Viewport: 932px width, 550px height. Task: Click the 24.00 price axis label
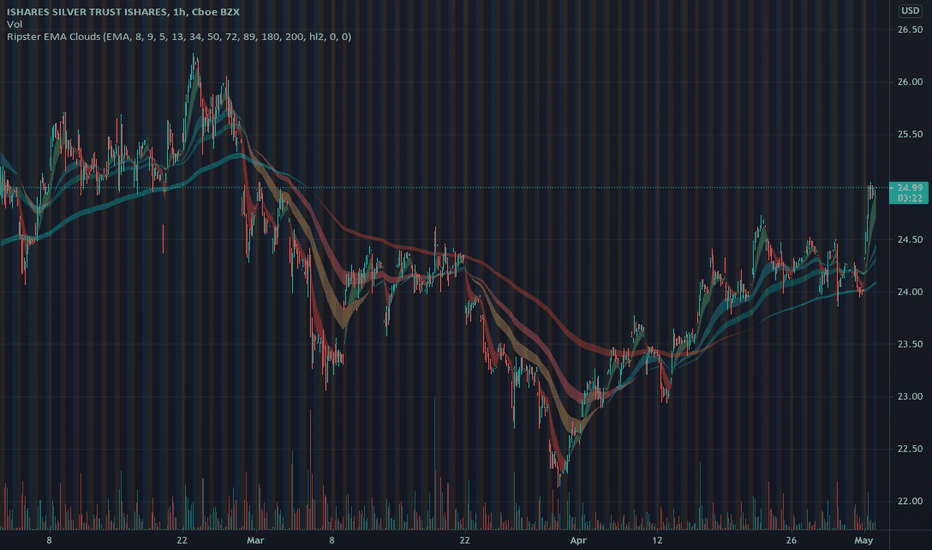[910, 292]
